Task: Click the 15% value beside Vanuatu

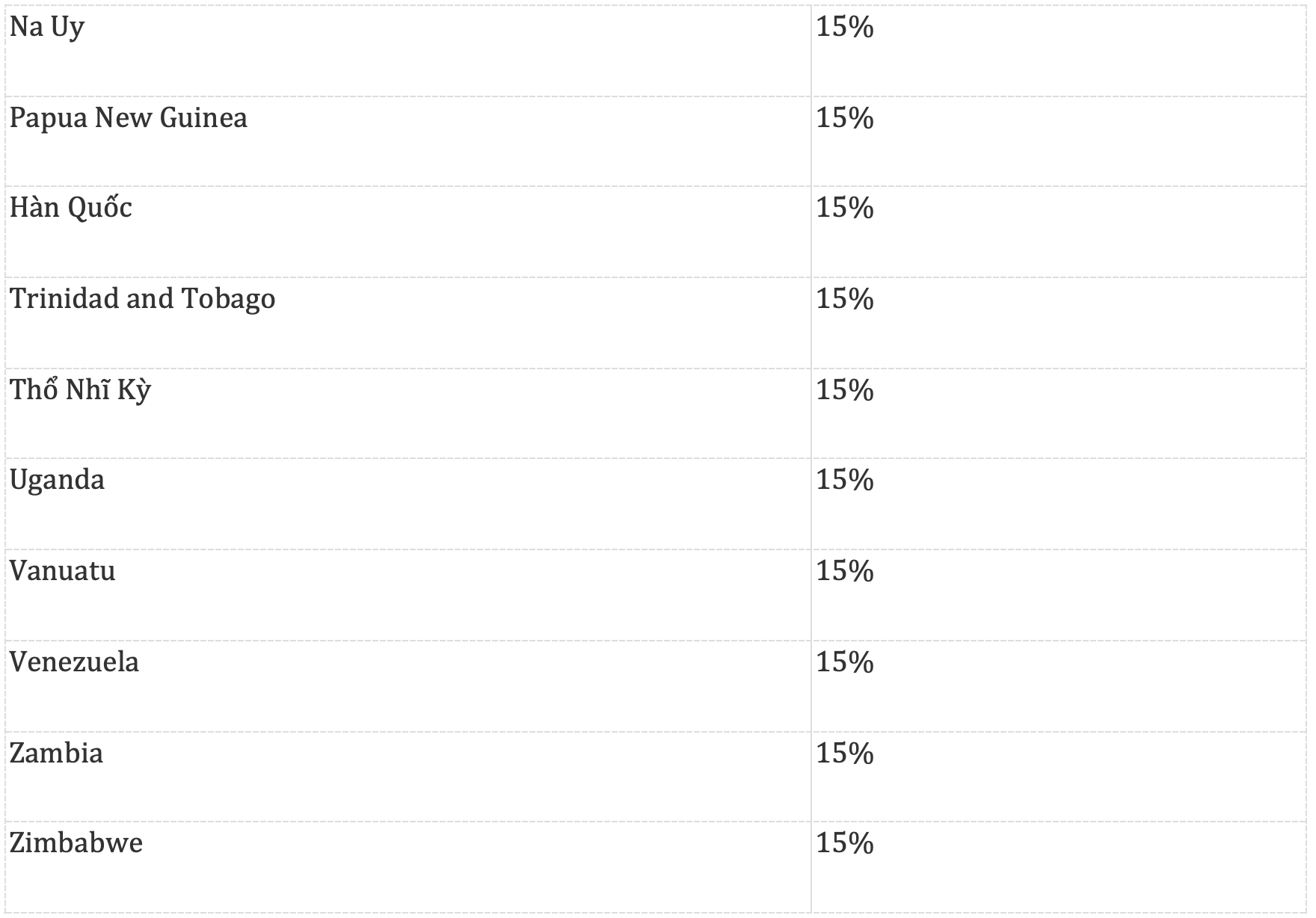Action: [845, 571]
